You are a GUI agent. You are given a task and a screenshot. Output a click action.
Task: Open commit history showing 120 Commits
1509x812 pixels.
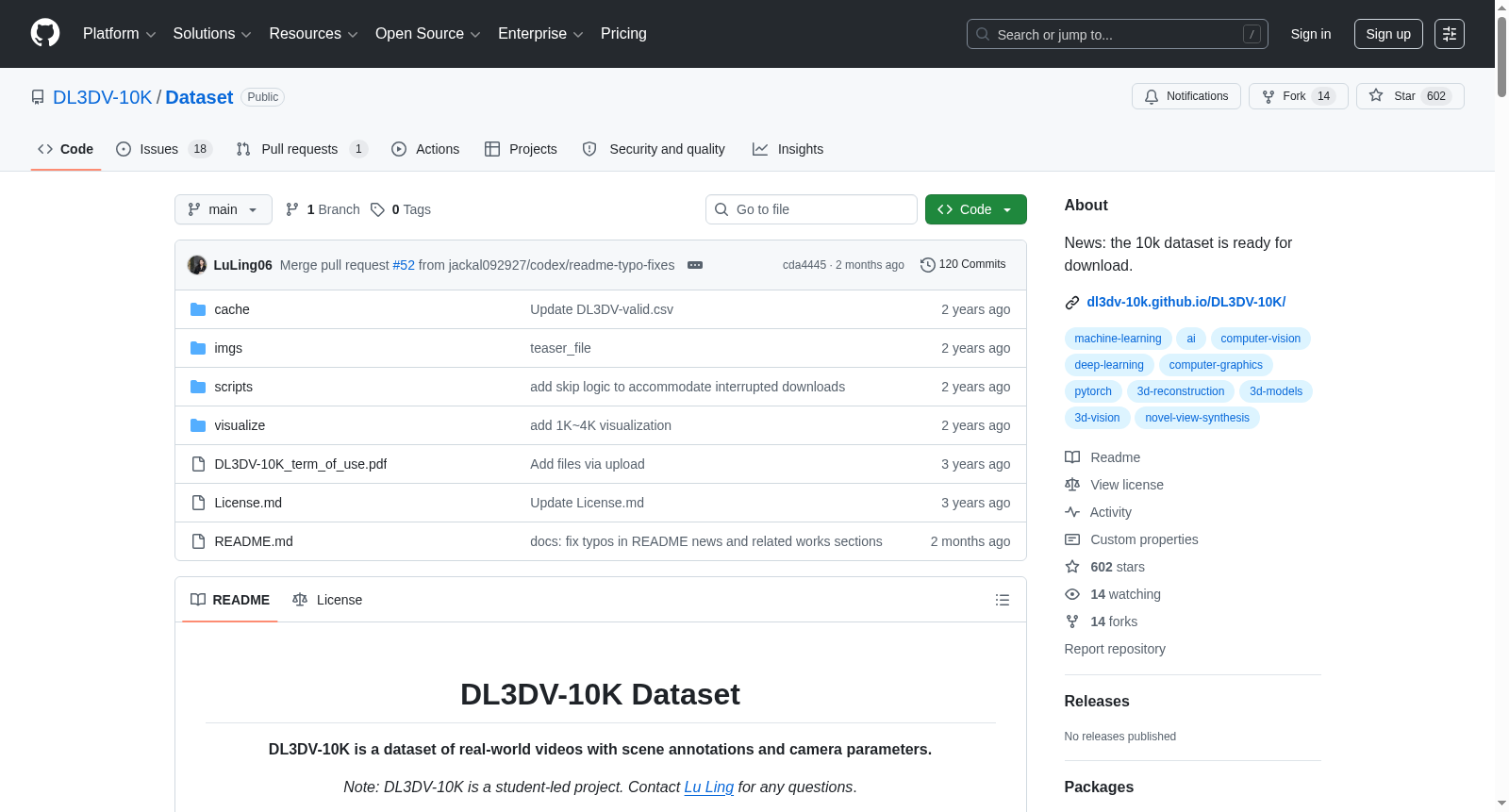tap(963, 265)
